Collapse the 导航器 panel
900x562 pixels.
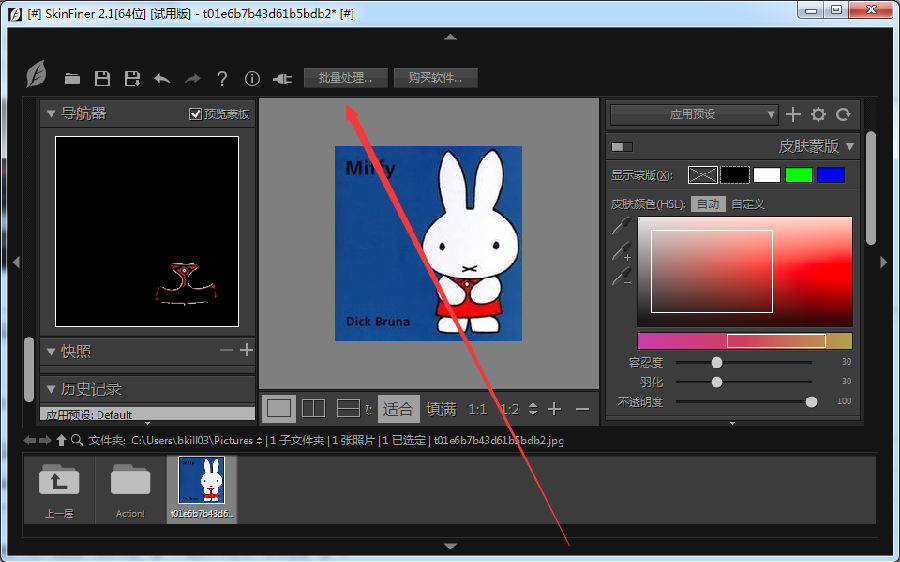click(51, 114)
